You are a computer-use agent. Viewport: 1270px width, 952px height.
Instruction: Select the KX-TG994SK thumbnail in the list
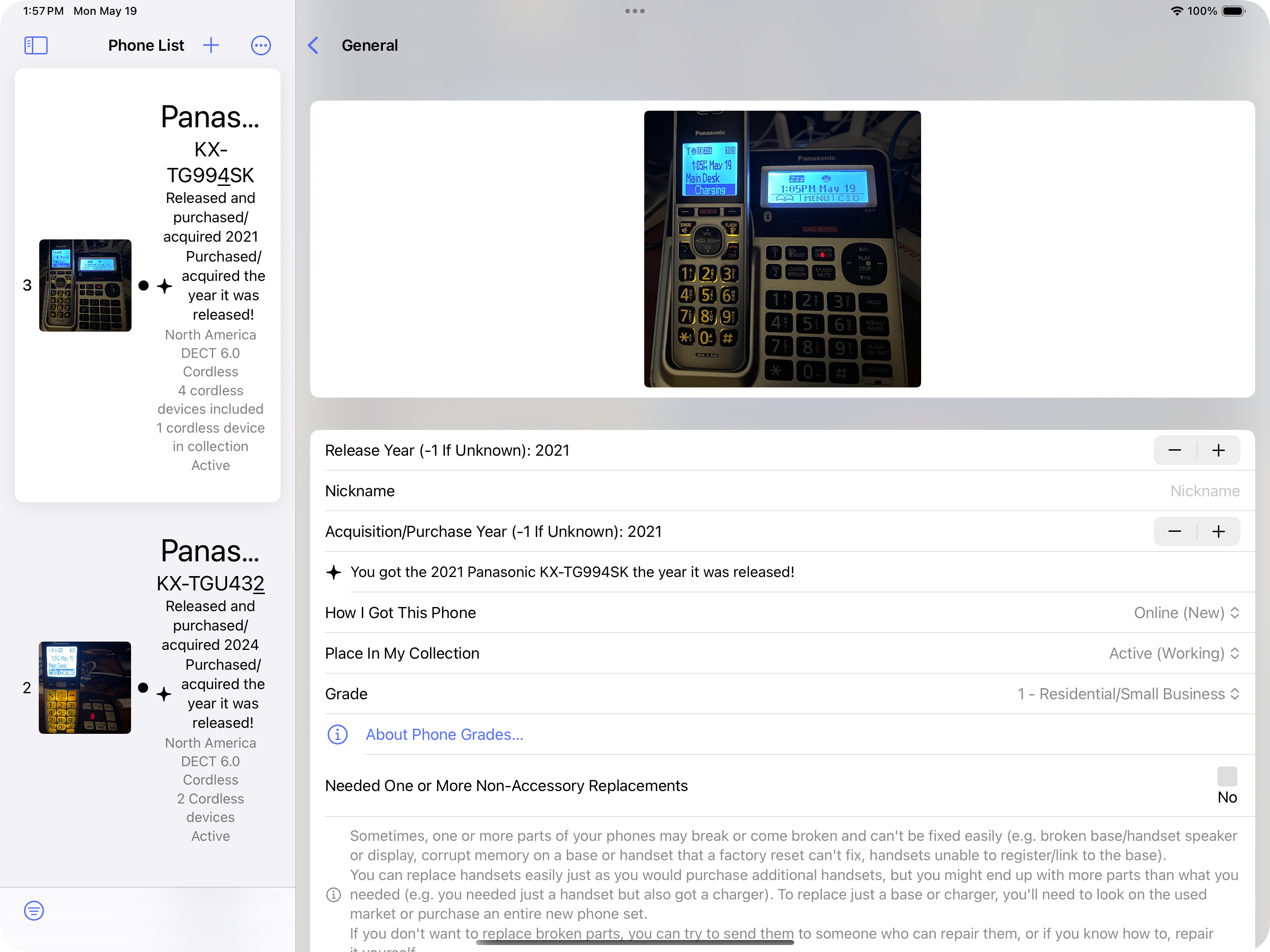(x=85, y=285)
